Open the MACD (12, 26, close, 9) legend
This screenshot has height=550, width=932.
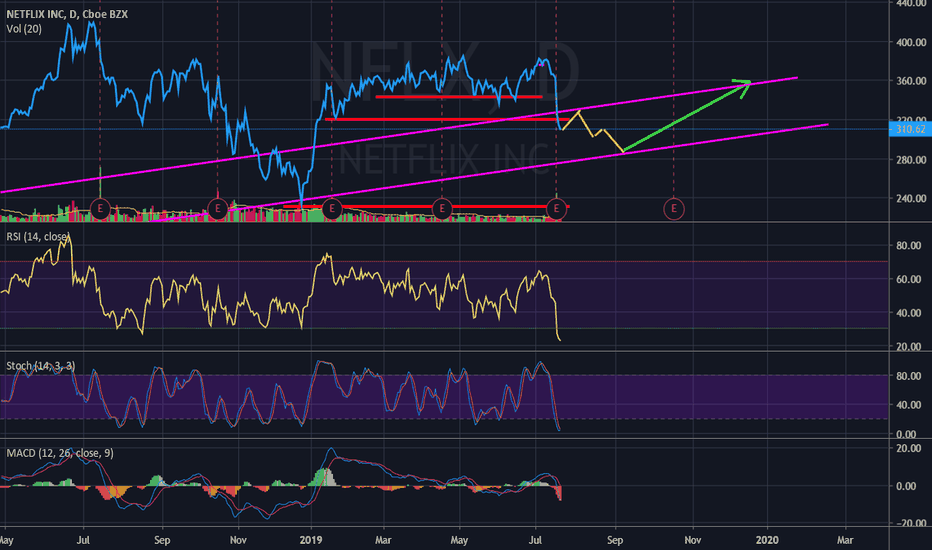point(60,453)
